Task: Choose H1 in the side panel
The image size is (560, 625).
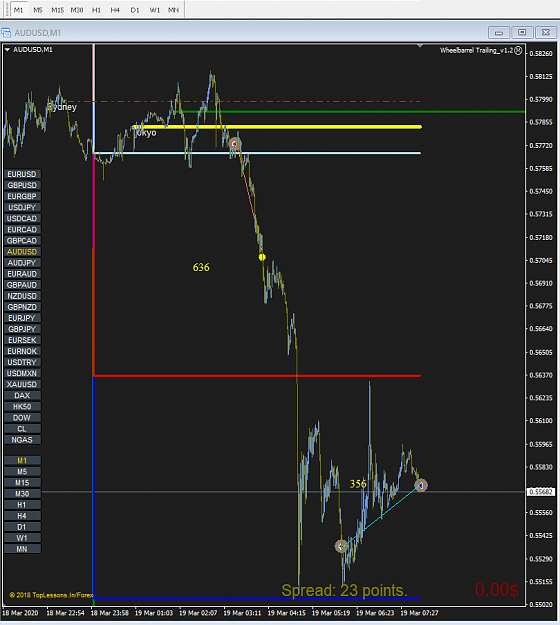Action: (22, 505)
